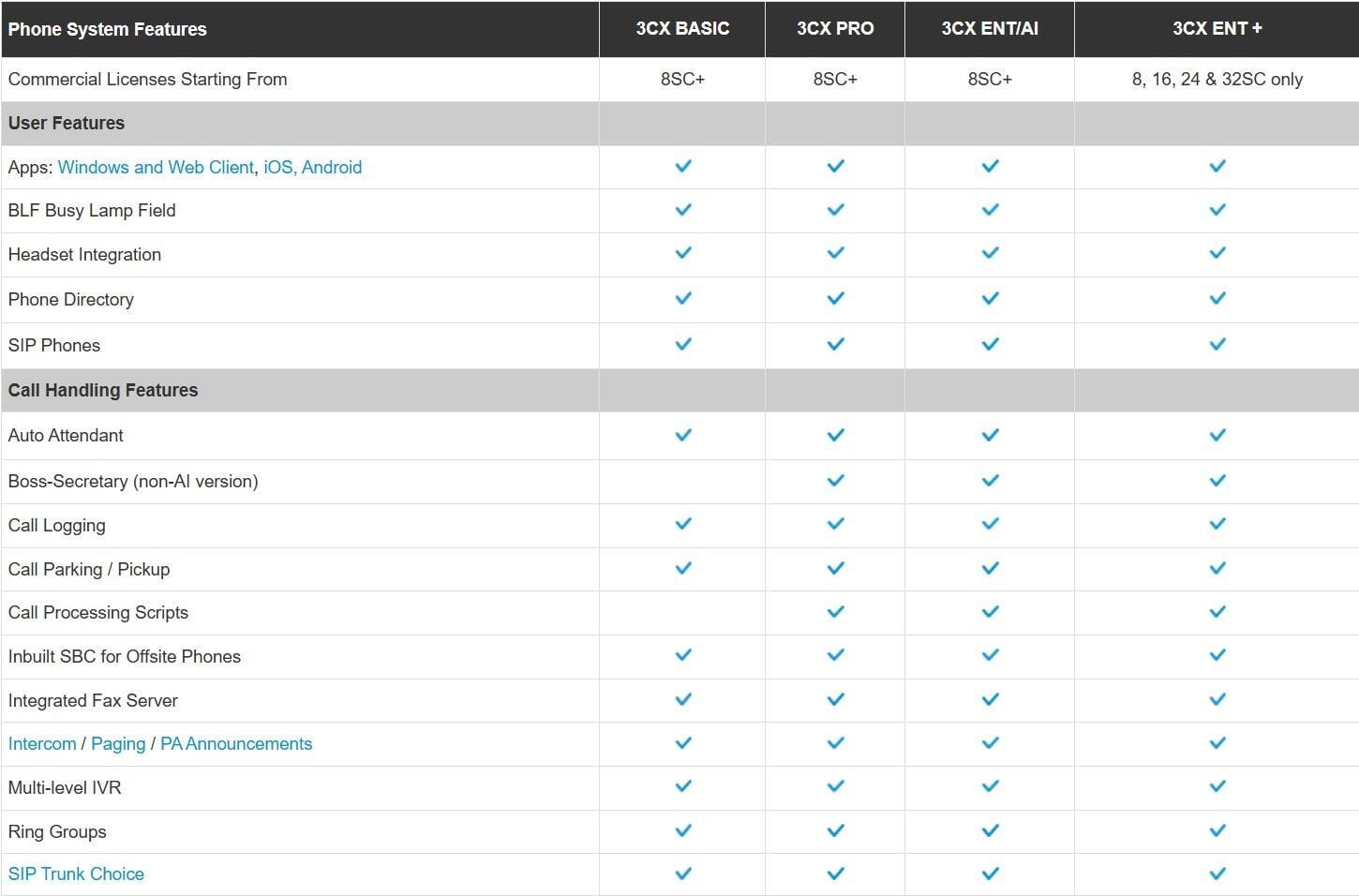The image size is (1359, 896).
Task: Follow the Android apps link
Action: coord(332,167)
